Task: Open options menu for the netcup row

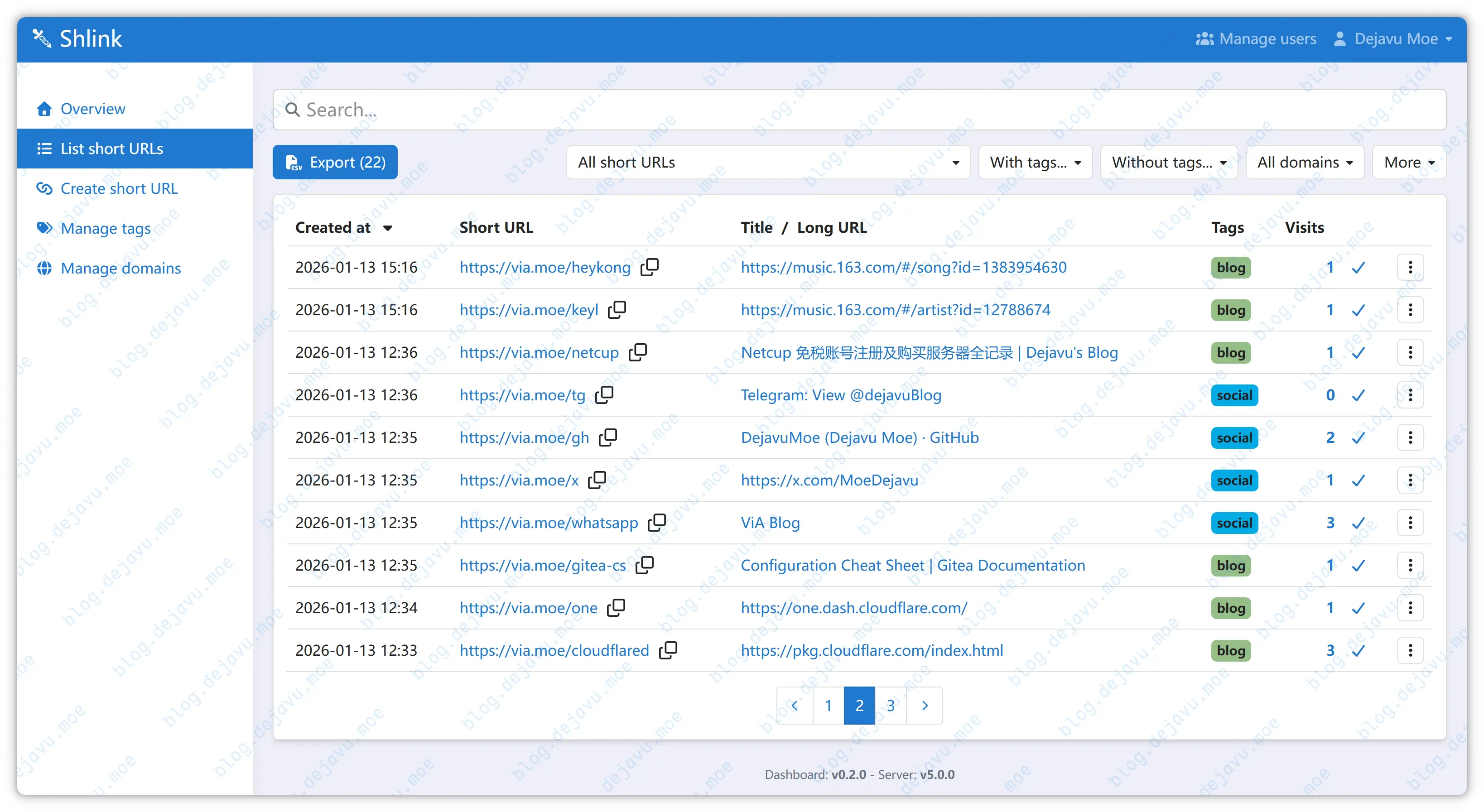Action: point(1410,352)
